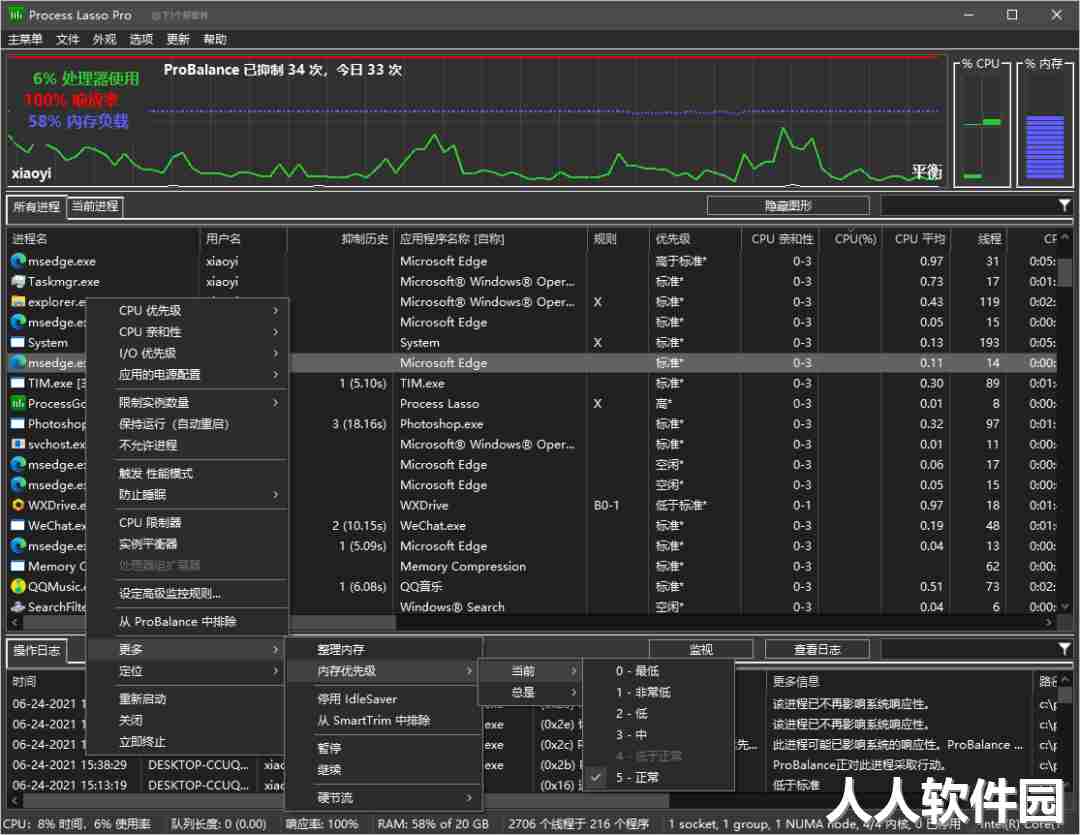Switch to the 操作日志 tab
The width and height of the screenshot is (1080, 835).
coord(37,650)
